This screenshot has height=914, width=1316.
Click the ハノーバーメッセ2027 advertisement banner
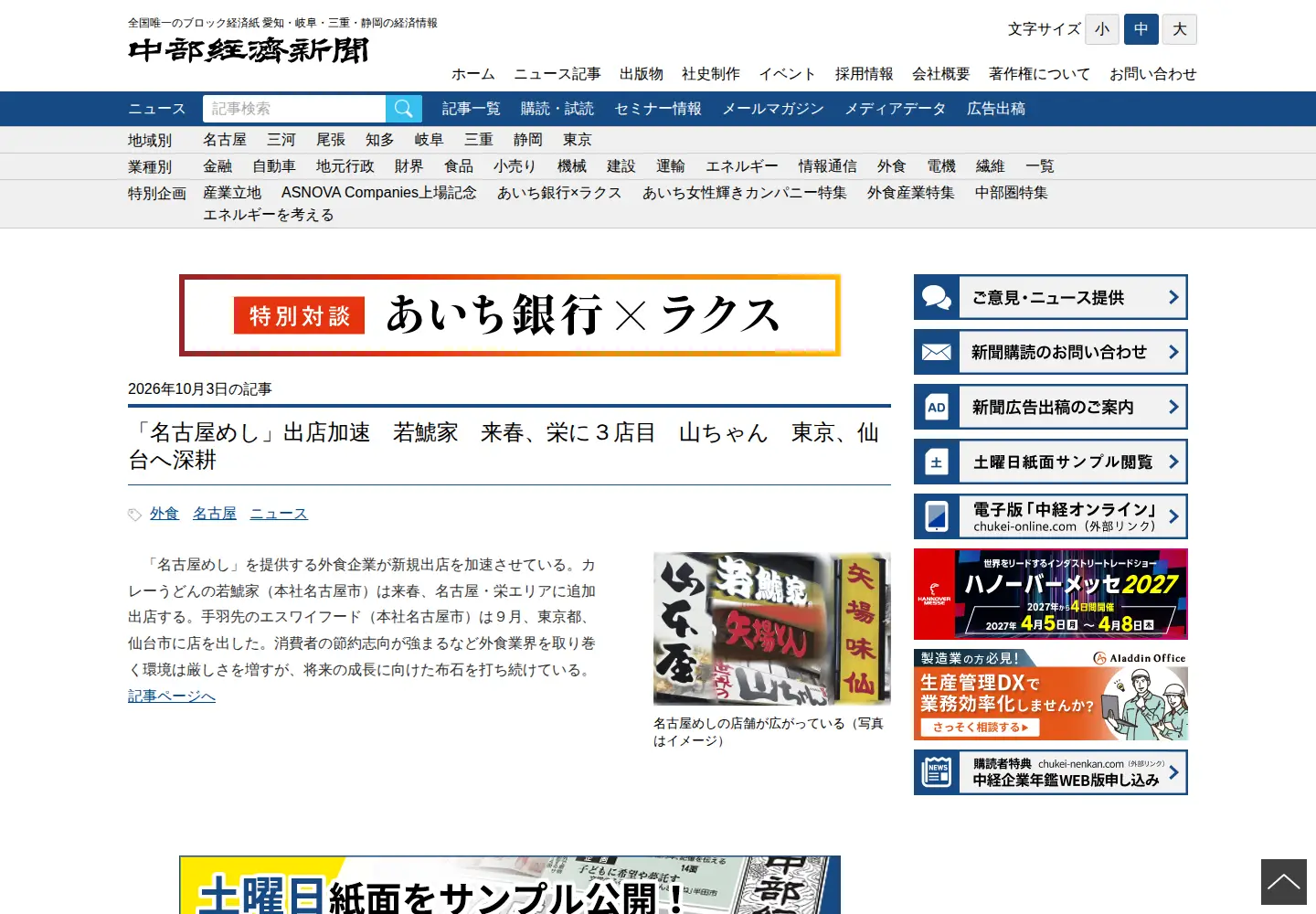(x=1051, y=594)
